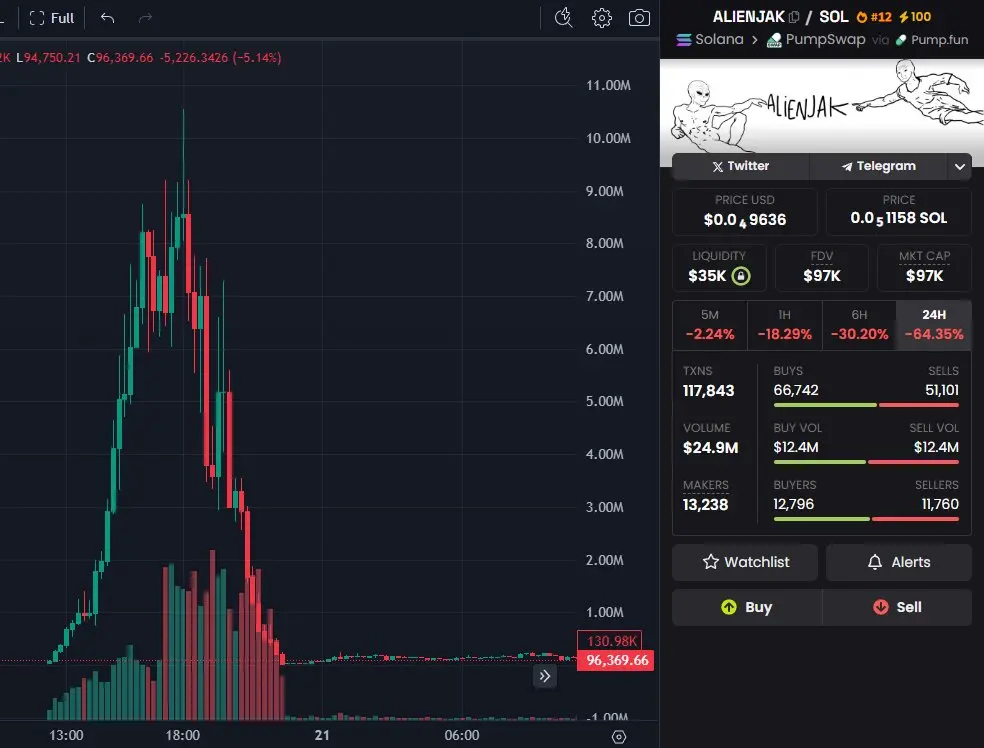This screenshot has width=984, height=748.
Task: Click the Buy button
Action: pos(747,607)
